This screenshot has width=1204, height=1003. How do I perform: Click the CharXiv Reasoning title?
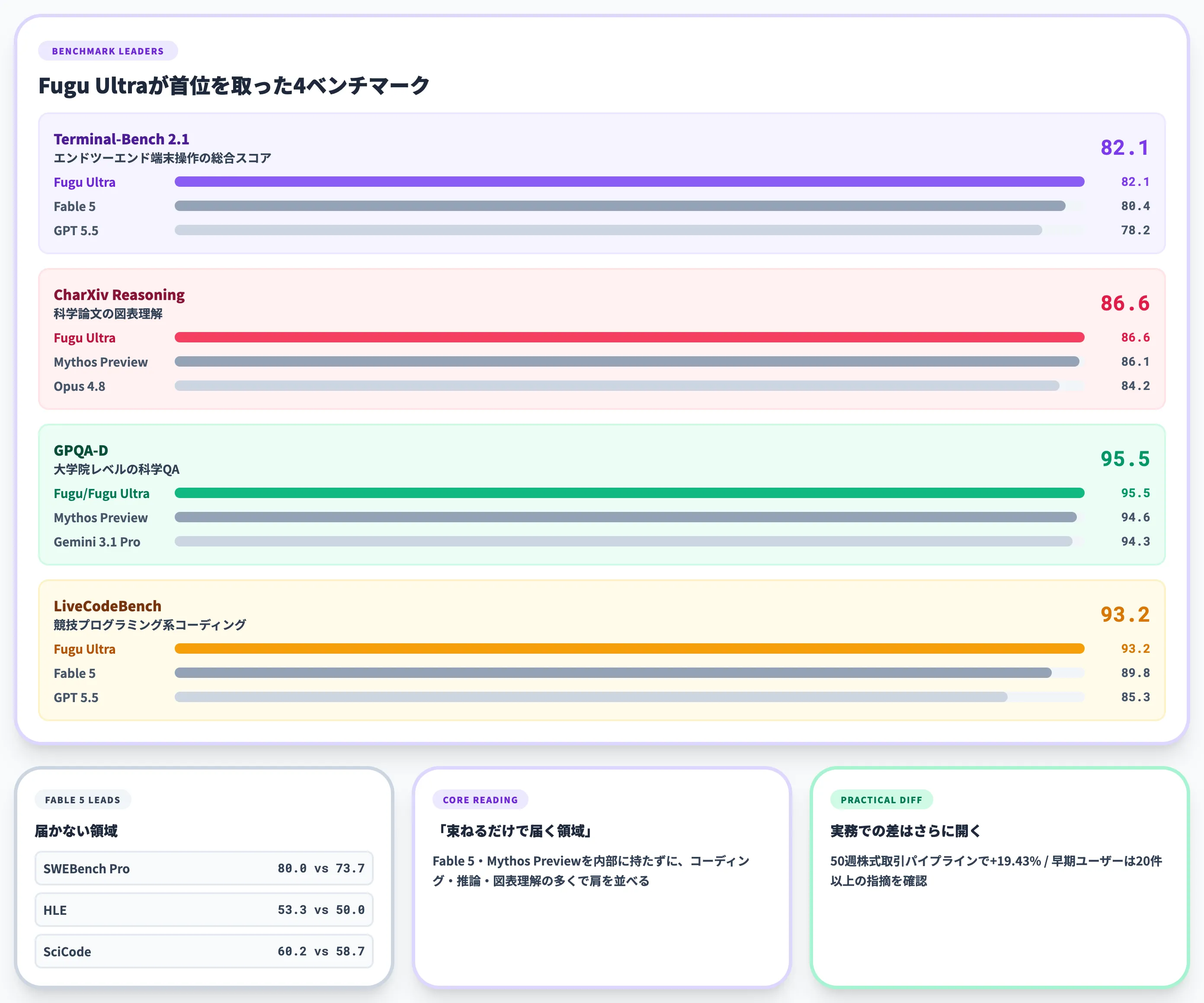119,294
